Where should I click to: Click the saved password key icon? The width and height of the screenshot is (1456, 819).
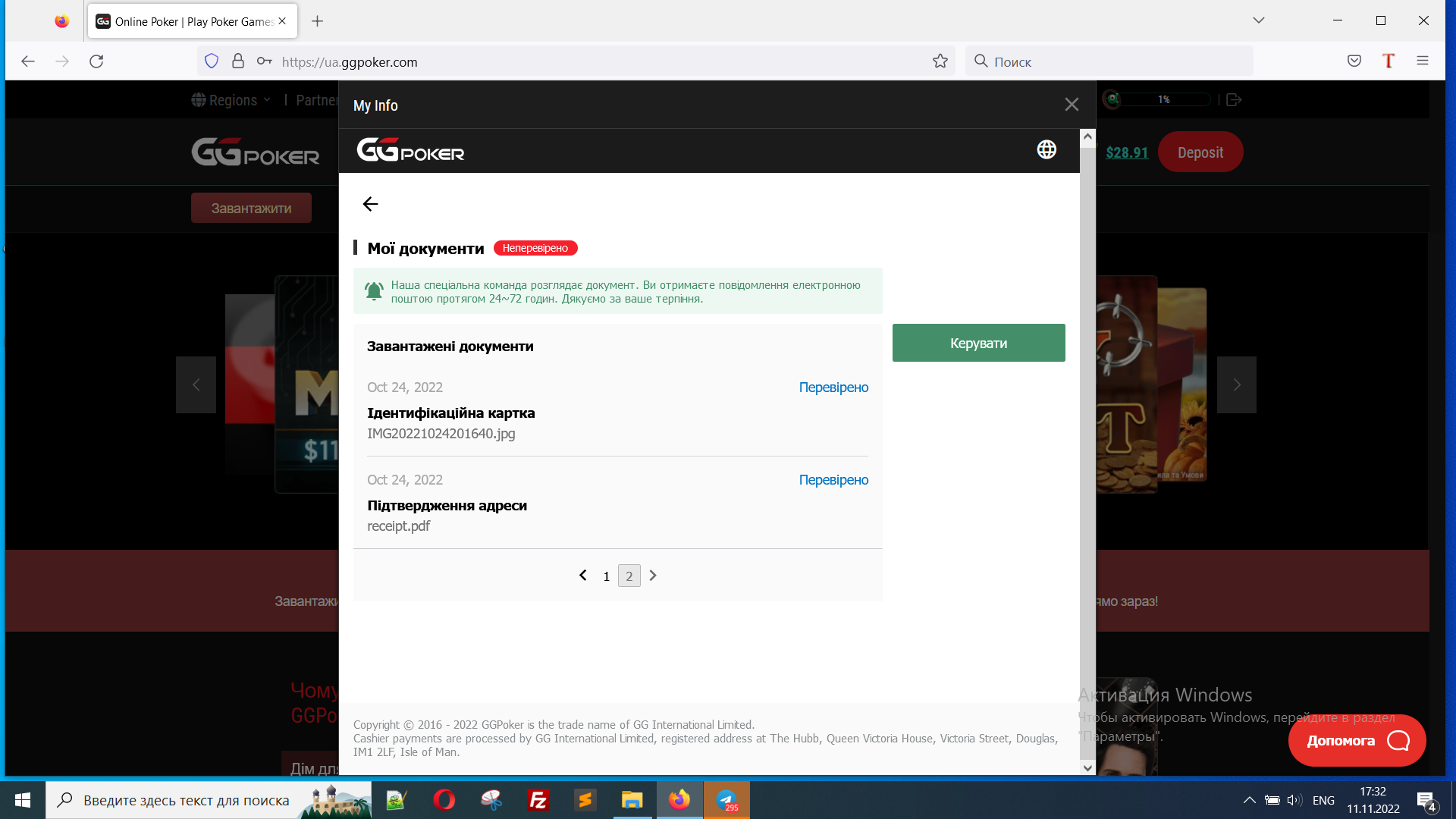tap(264, 61)
